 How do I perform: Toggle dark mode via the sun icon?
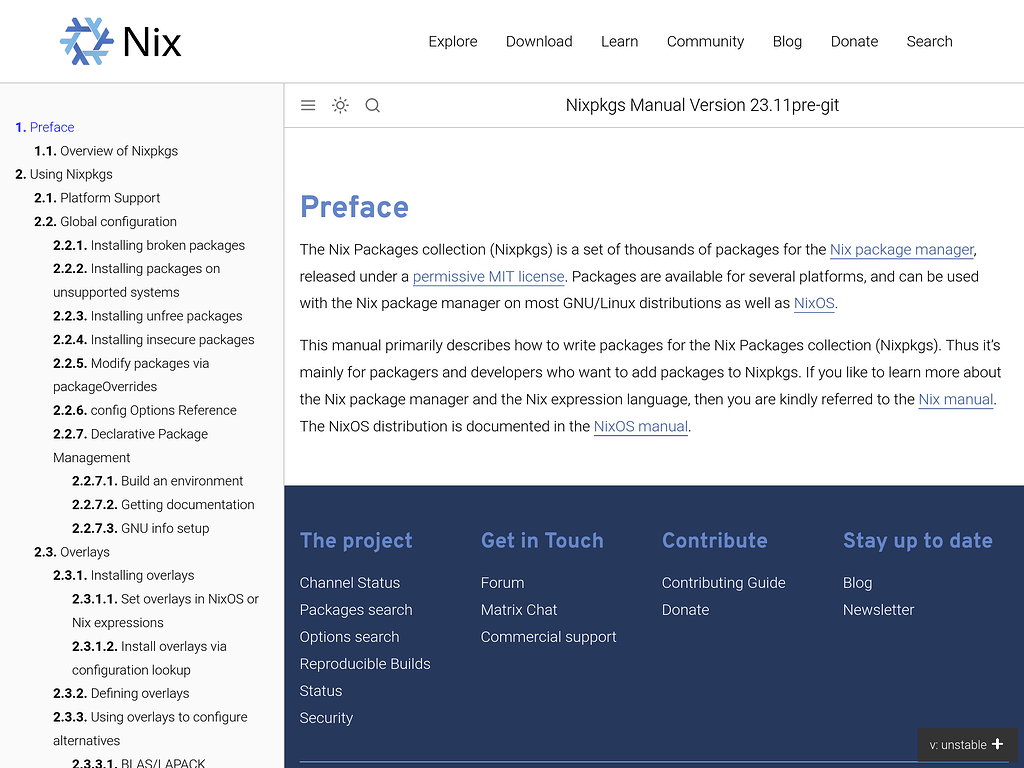coord(340,105)
